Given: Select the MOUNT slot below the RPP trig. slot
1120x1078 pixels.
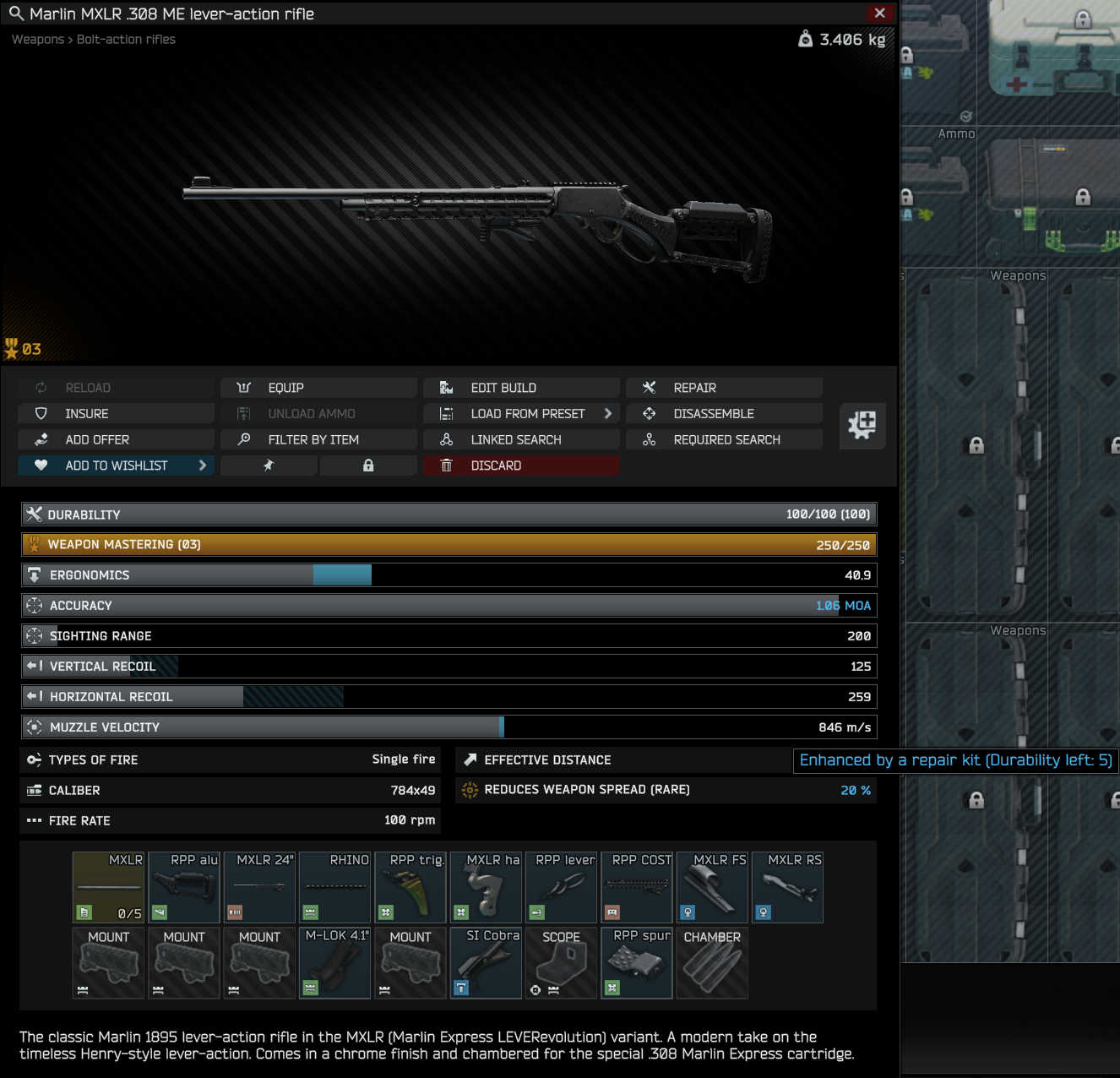Looking at the screenshot, I should 410,963.
